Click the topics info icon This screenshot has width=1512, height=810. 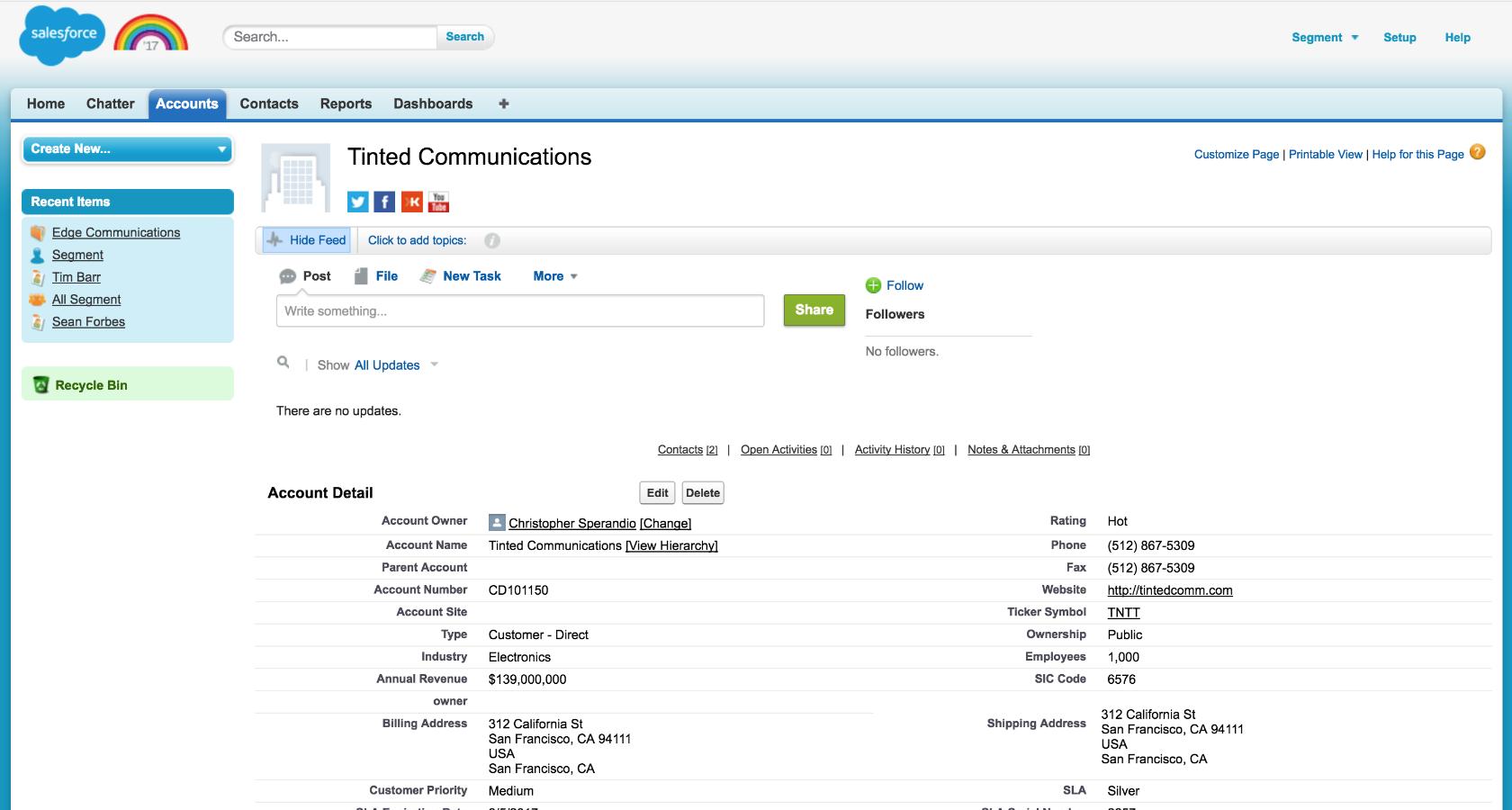[492, 240]
